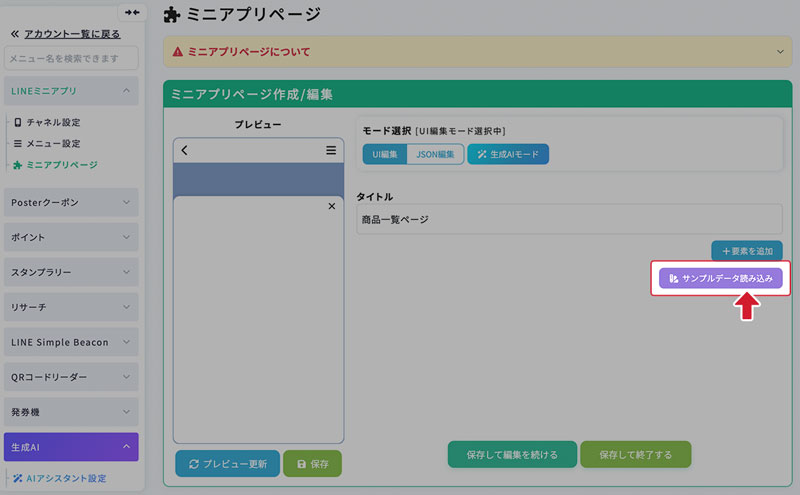This screenshot has width=800, height=495.
Task: Expand the 発券機 menu
Action: click(x=71, y=412)
